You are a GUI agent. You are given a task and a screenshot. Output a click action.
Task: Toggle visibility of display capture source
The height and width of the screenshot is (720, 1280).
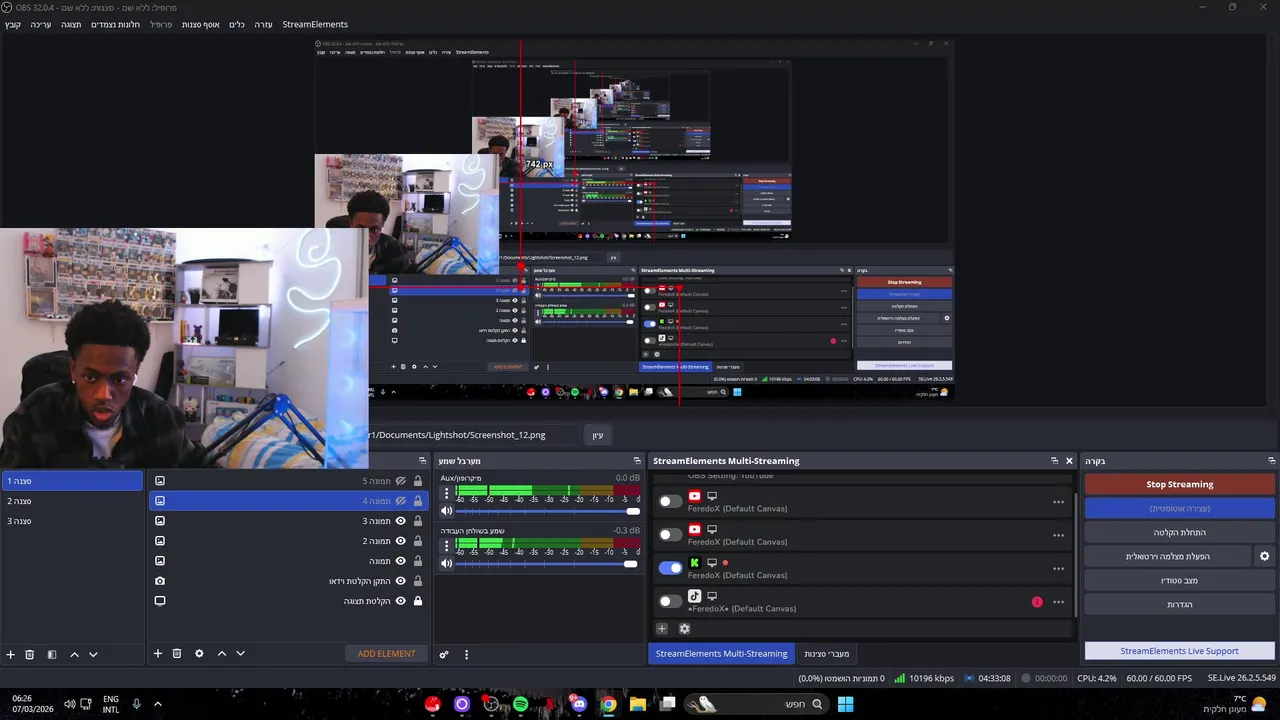(x=400, y=601)
